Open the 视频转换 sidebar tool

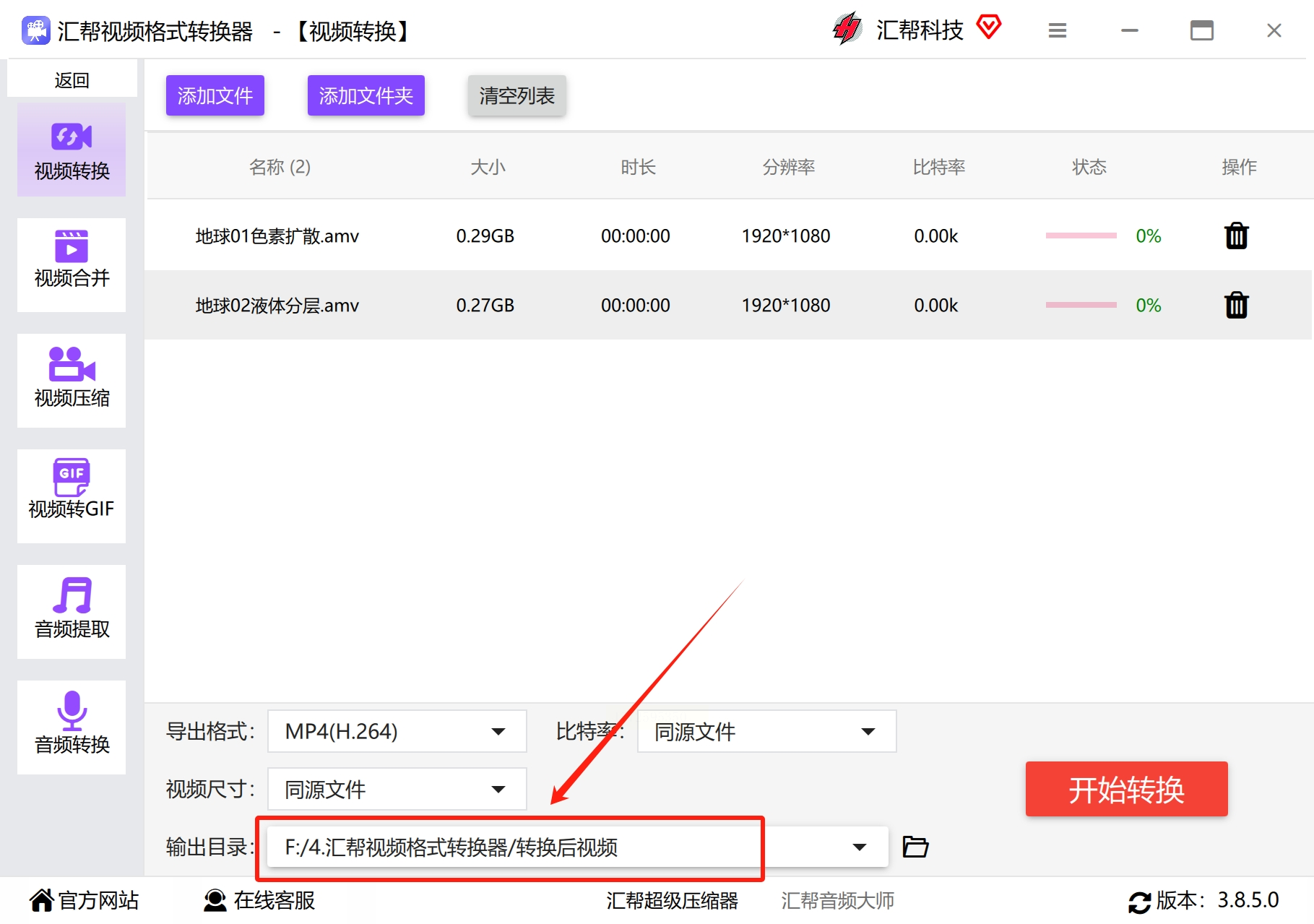(72, 150)
